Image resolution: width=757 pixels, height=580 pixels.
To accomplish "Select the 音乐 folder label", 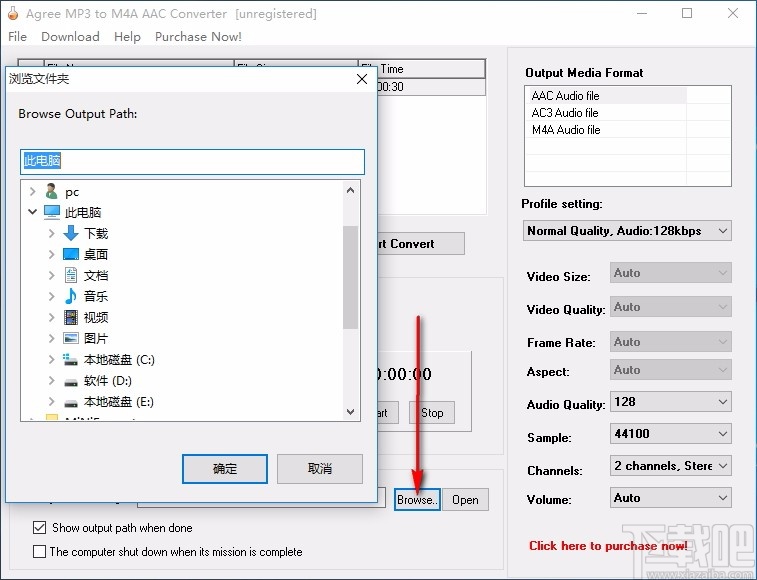I will click(96, 296).
